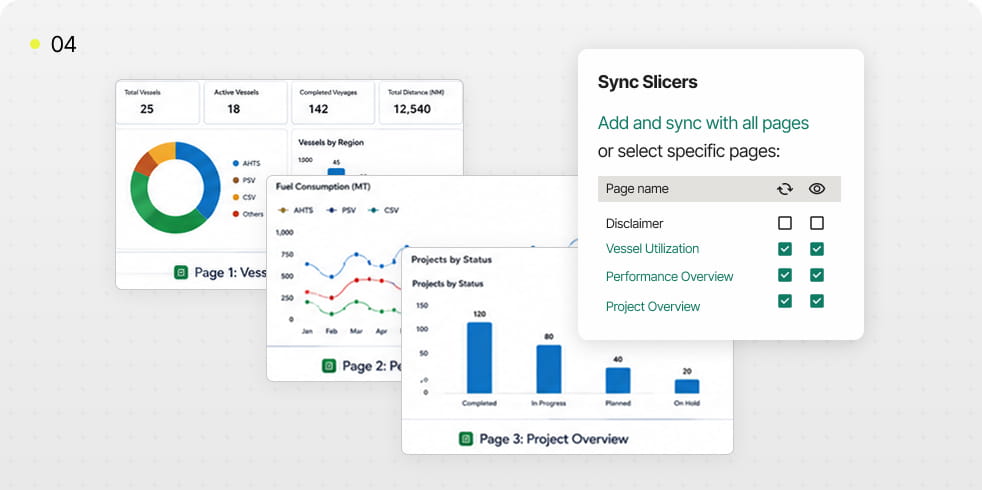Click the eye visibility icon in header
The height and width of the screenshot is (490, 982).
[x=817, y=189]
